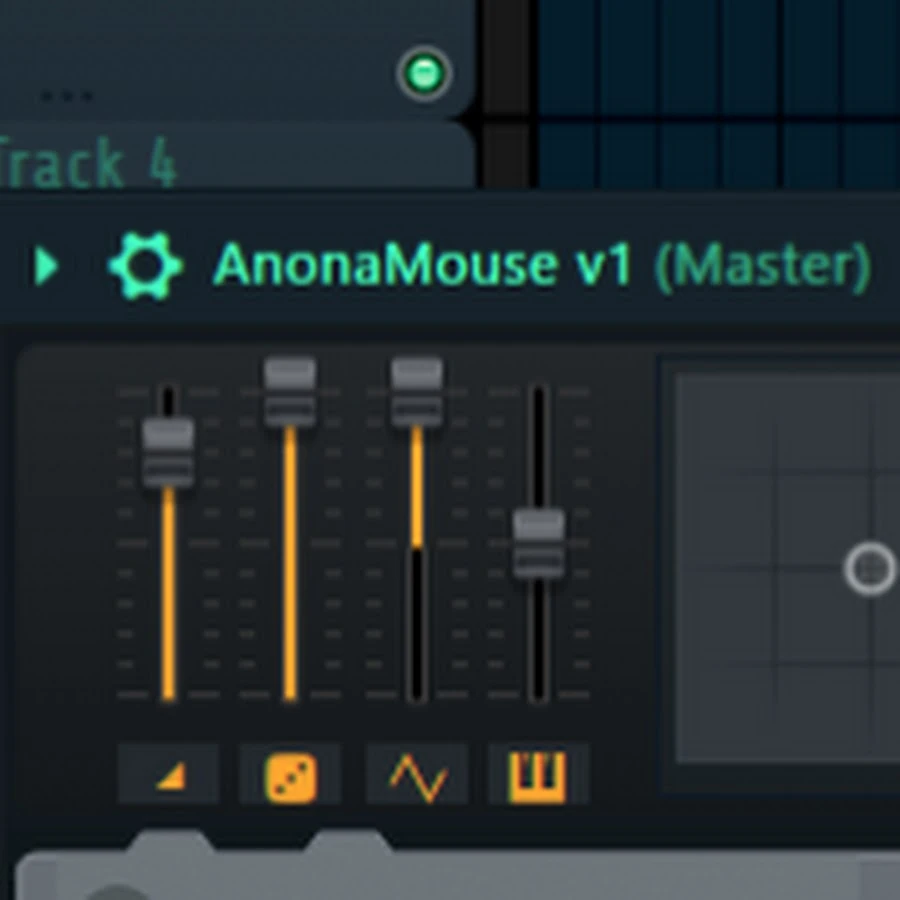This screenshot has height=900, width=900.
Task: Select the Track 4 header label
Action: pyautogui.click(x=88, y=164)
